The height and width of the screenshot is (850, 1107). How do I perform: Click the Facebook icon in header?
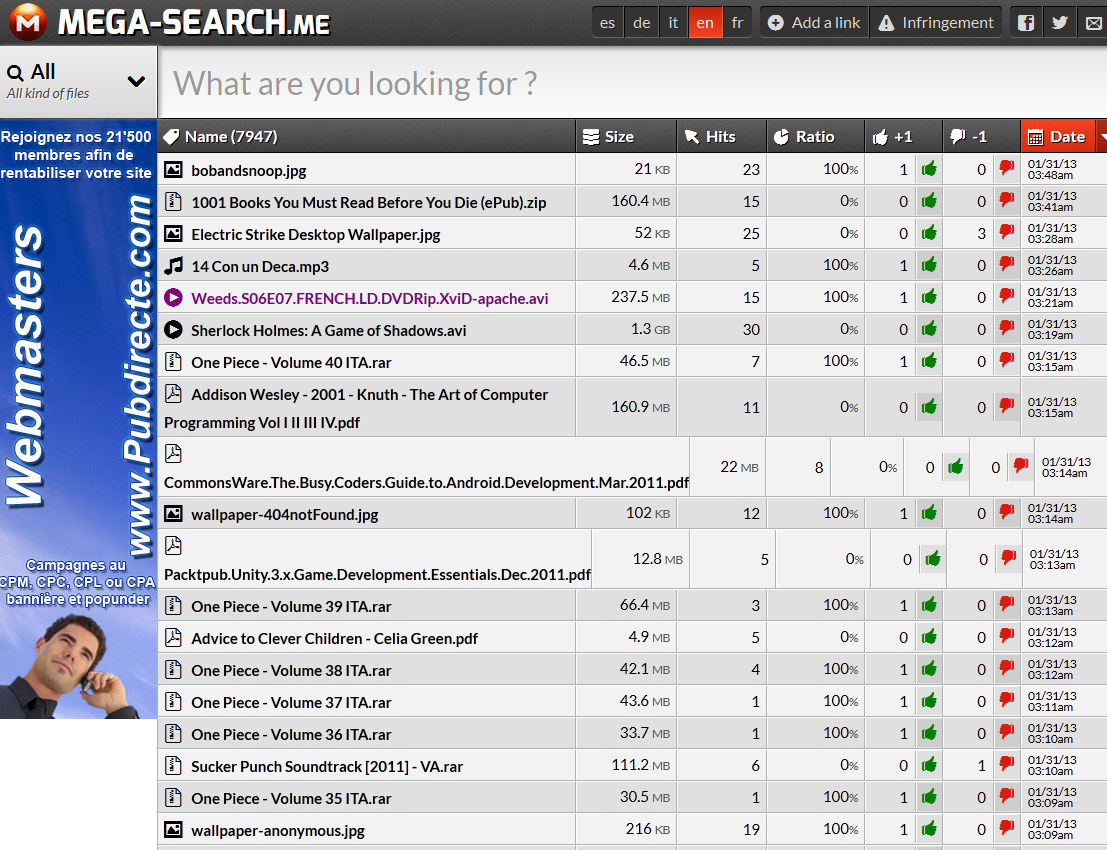1026,23
